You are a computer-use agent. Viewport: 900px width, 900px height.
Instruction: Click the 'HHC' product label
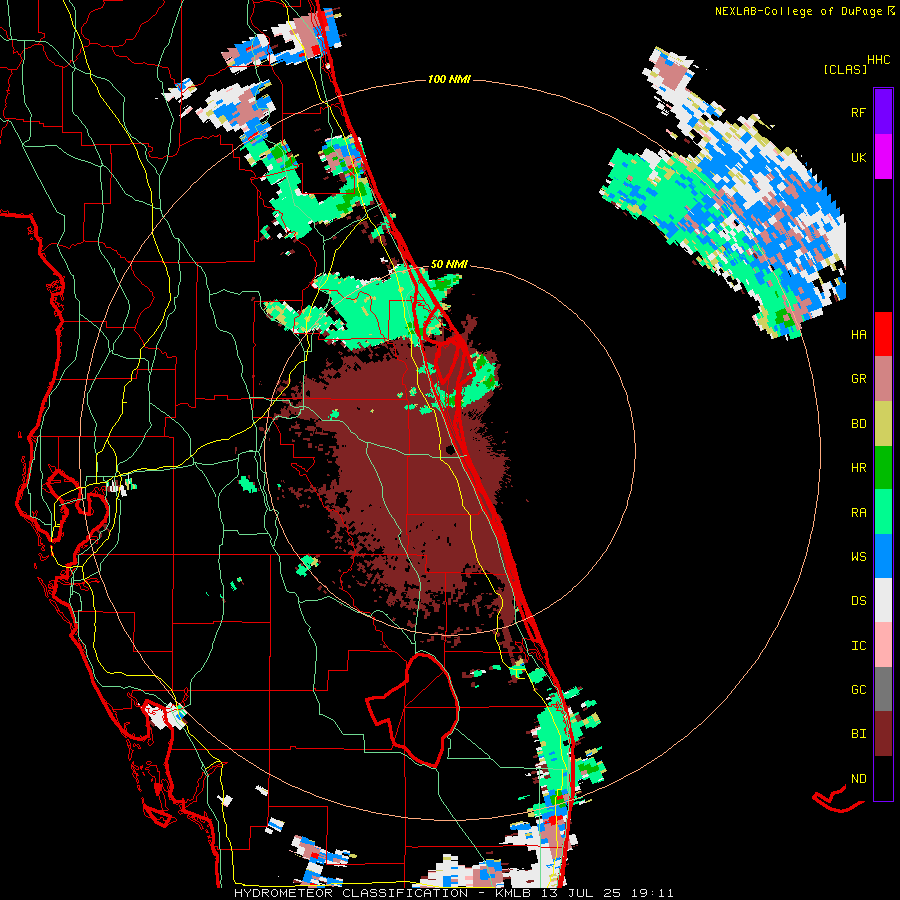(879, 60)
